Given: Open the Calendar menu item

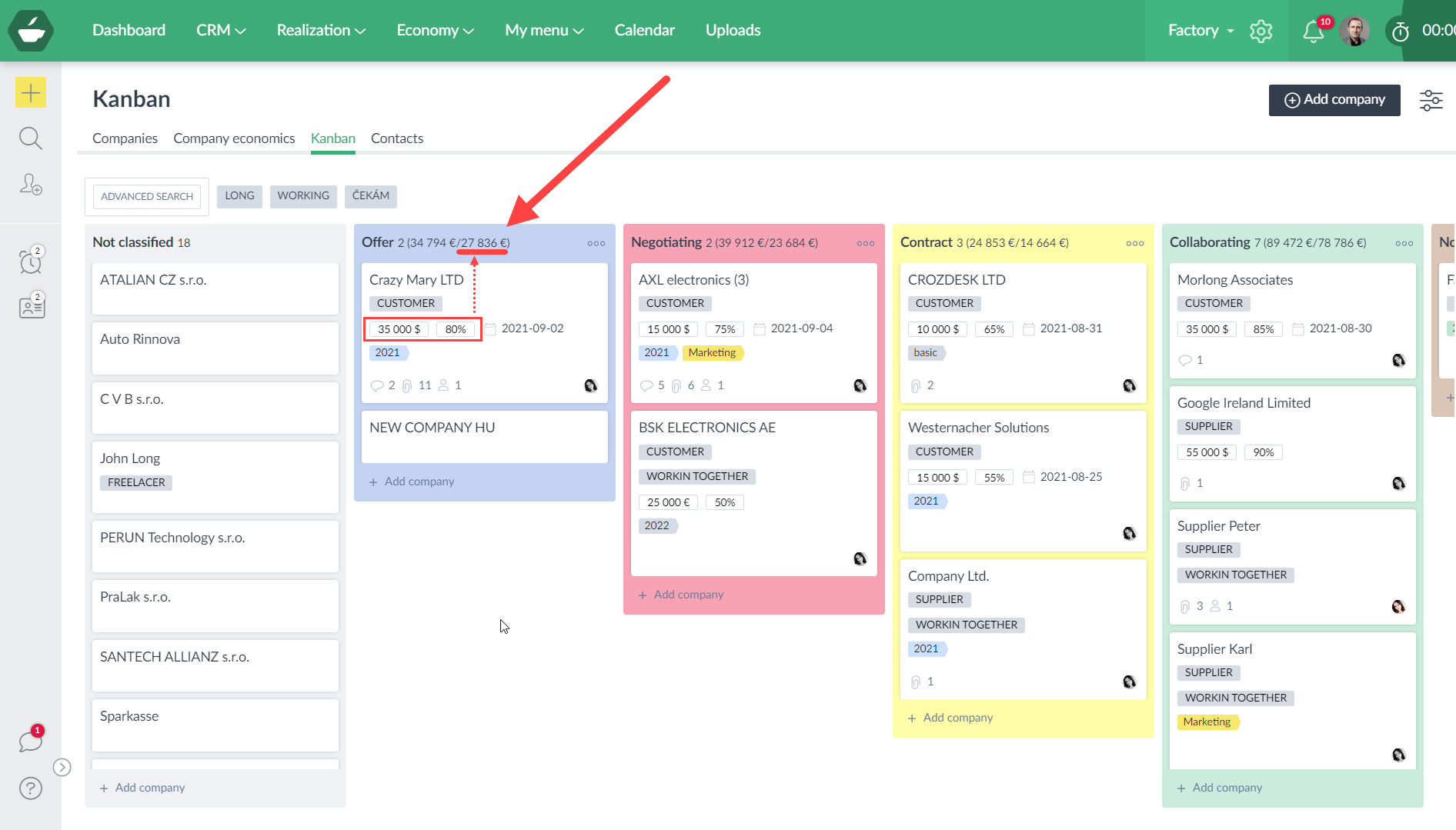Looking at the screenshot, I should [644, 31].
